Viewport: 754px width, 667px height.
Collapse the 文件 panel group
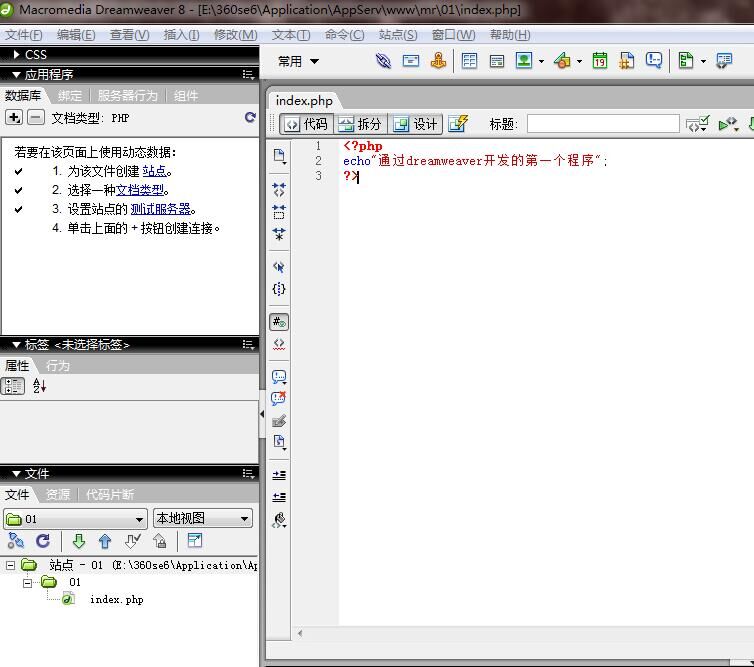[16, 474]
